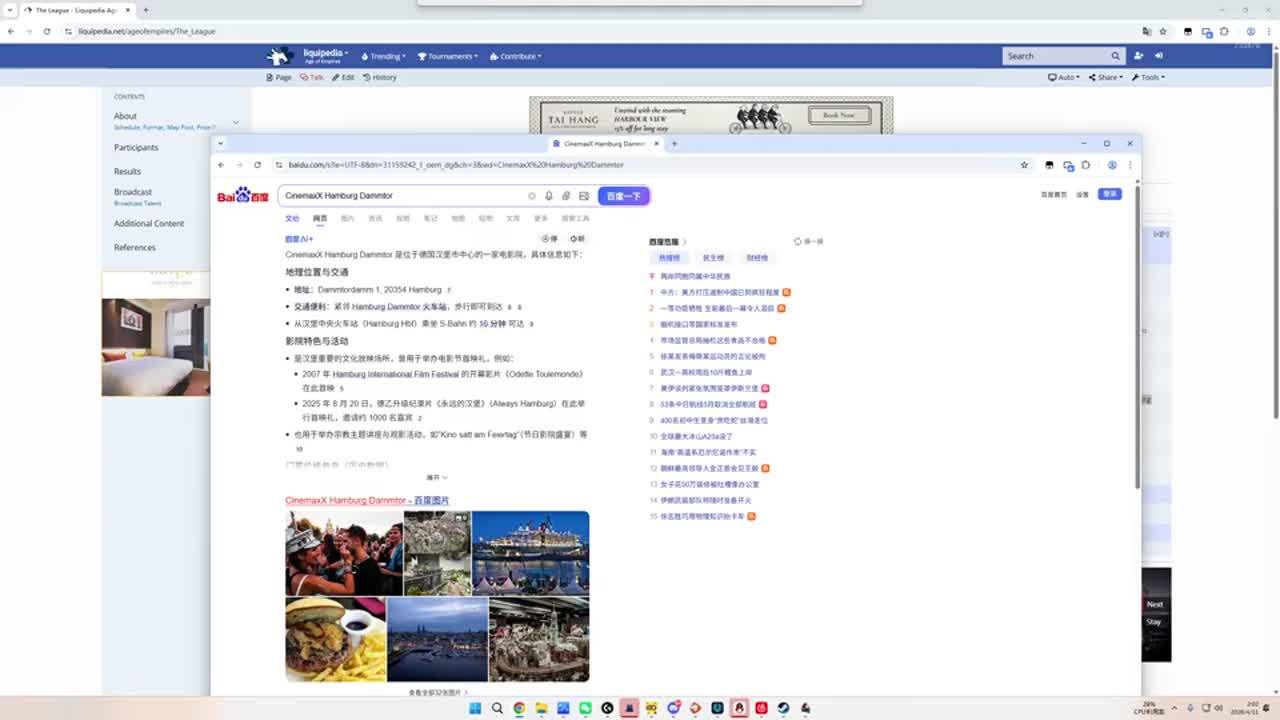Screen dimensions: 1280x720
Task: Open the Tools dropdown
Action: [1148, 77]
